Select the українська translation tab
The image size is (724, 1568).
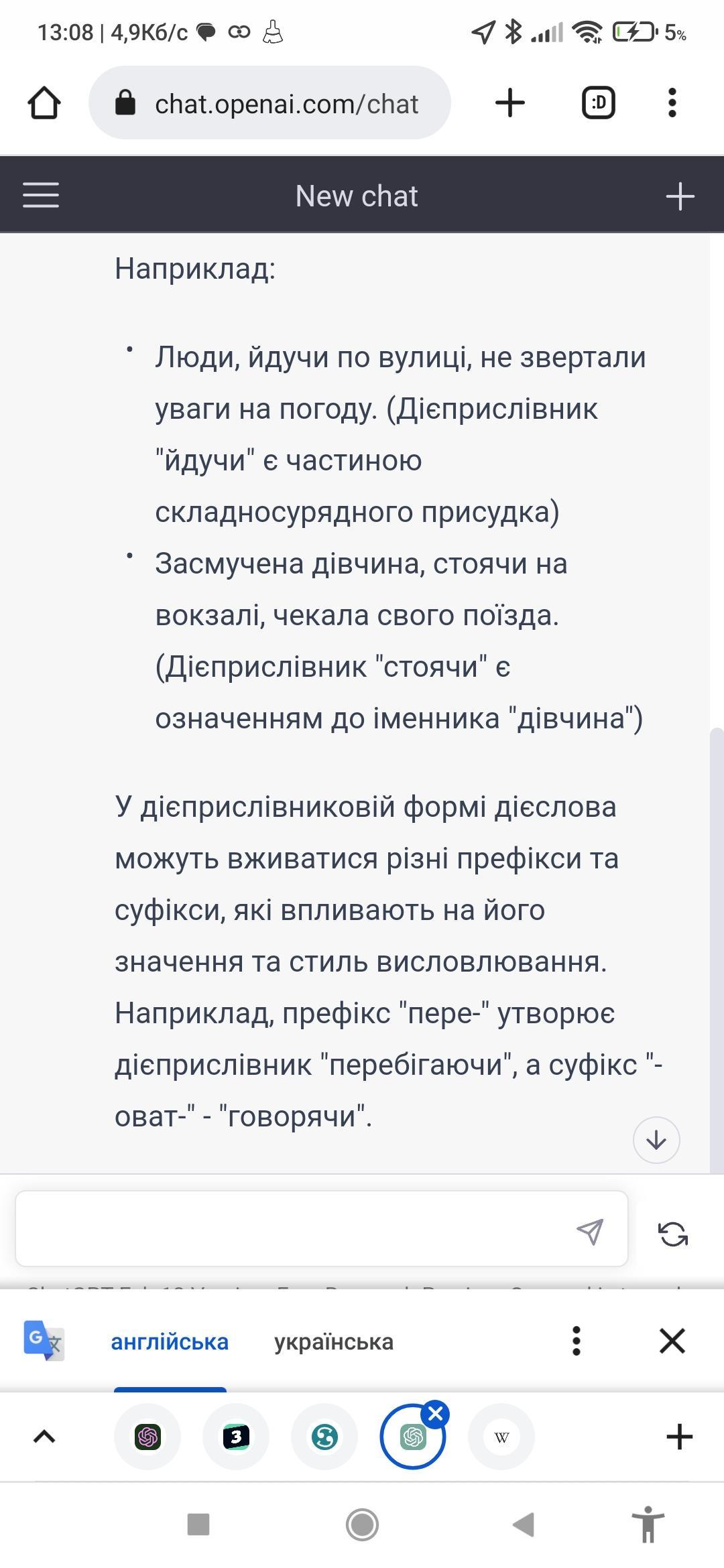pyautogui.click(x=333, y=1342)
